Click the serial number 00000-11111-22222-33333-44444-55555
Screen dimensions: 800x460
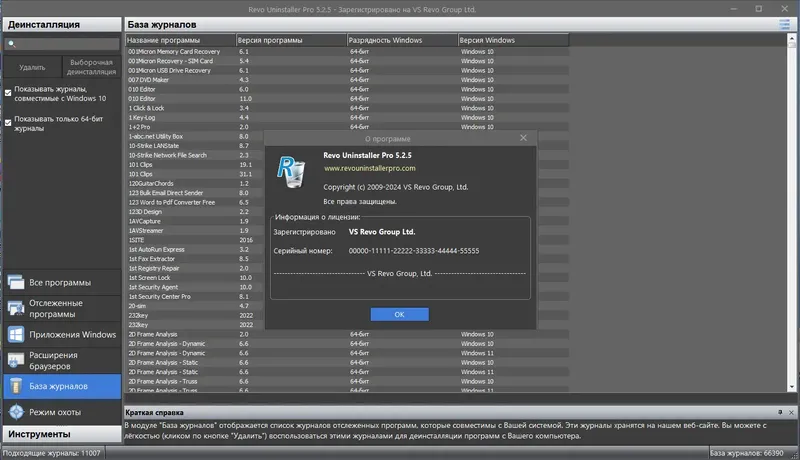coord(414,251)
